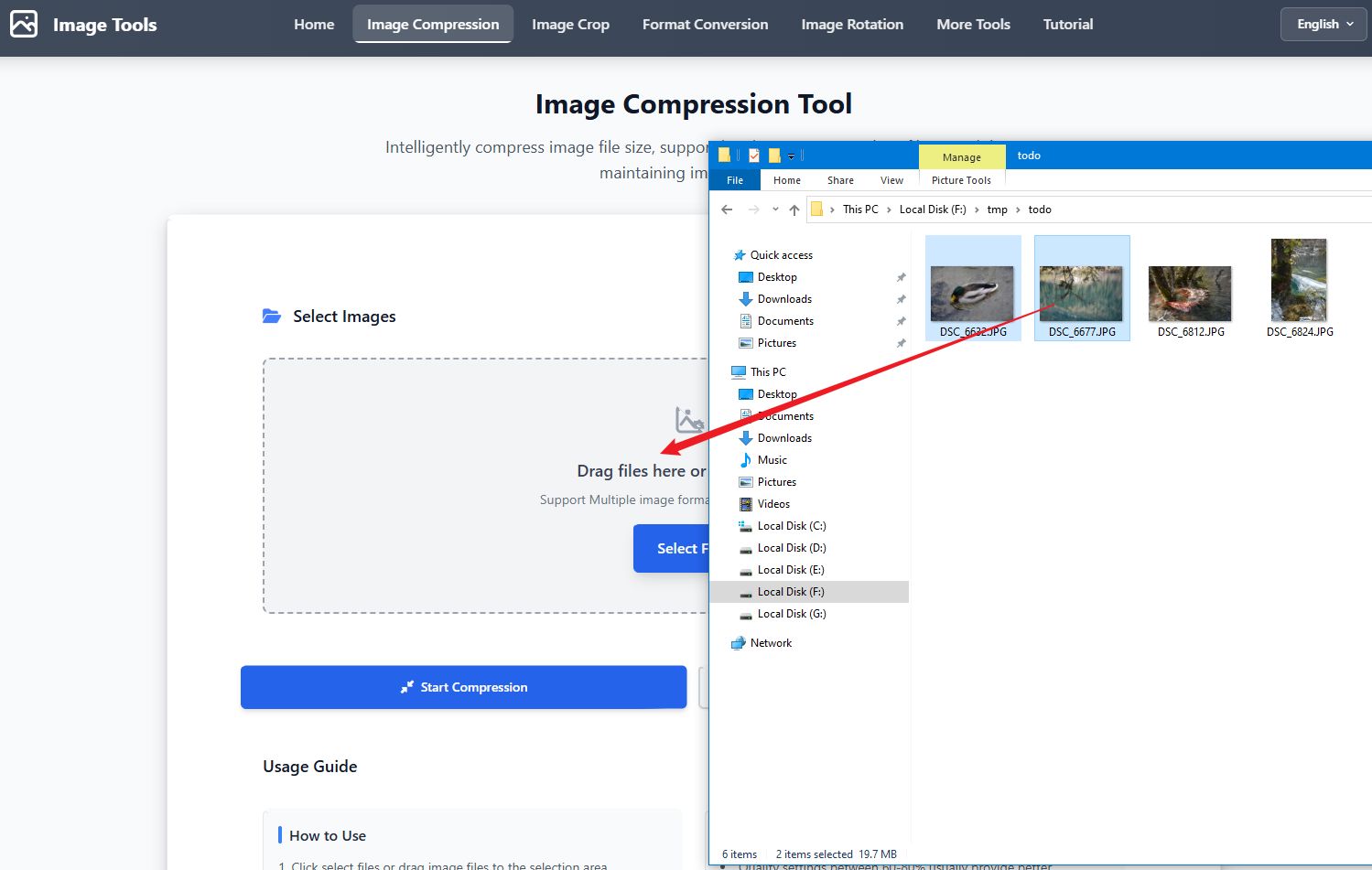
Task: Go back with the Explorer back arrow
Action: (727, 209)
